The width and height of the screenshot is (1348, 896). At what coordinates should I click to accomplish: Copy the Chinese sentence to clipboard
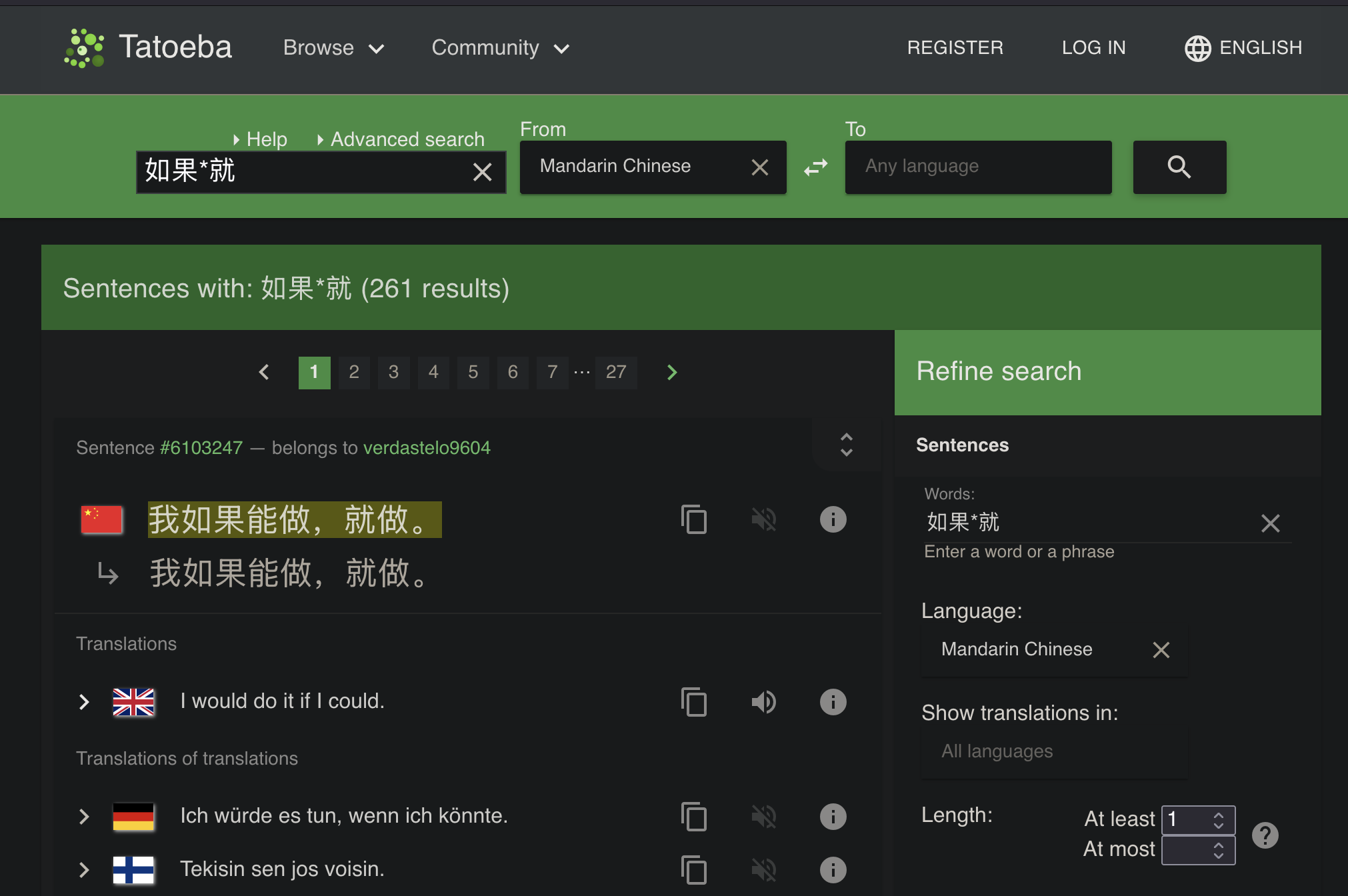pos(694,519)
